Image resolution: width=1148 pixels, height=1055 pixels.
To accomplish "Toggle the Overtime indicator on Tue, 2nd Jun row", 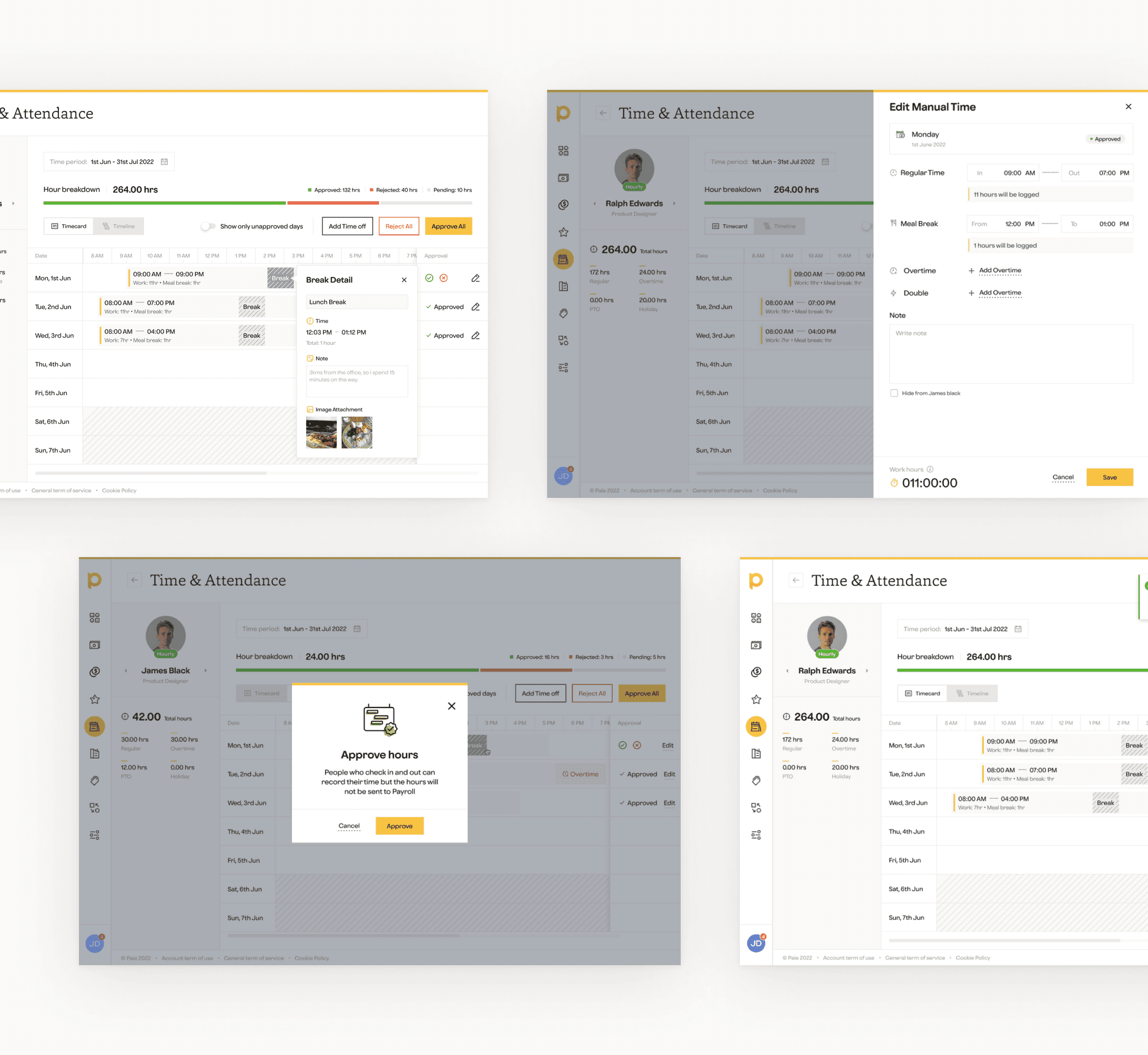I will pos(581,774).
